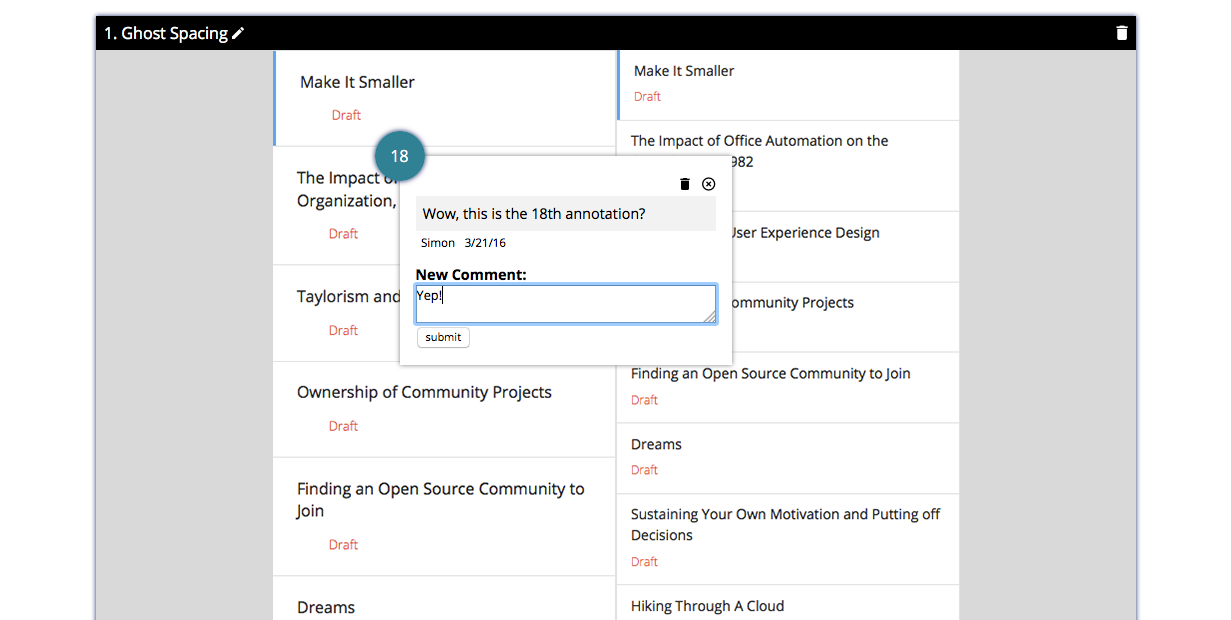The height and width of the screenshot is (620, 1231).
Task: Open left "Finding an Open Source Community to Join"
Action: click(x=441, y=500)
